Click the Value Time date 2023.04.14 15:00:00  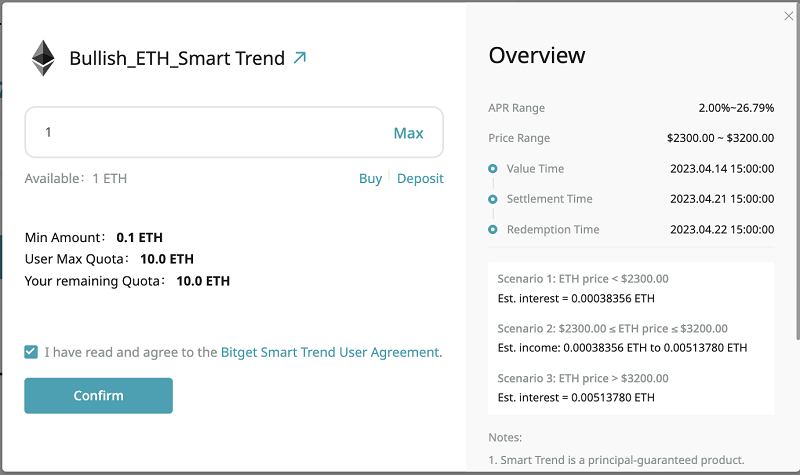click(x=722, y=168)
